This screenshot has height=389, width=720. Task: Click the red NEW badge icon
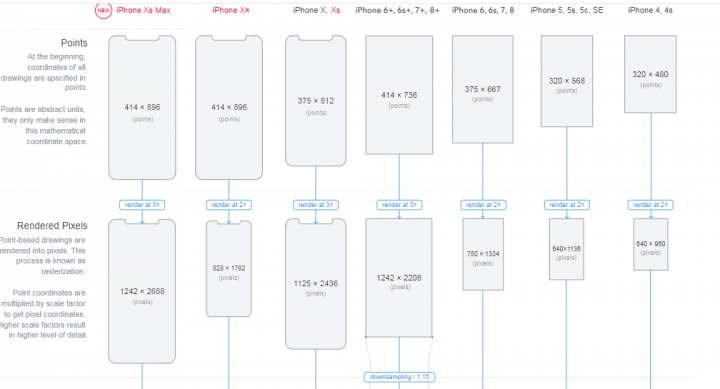click(x=103, y=10)
